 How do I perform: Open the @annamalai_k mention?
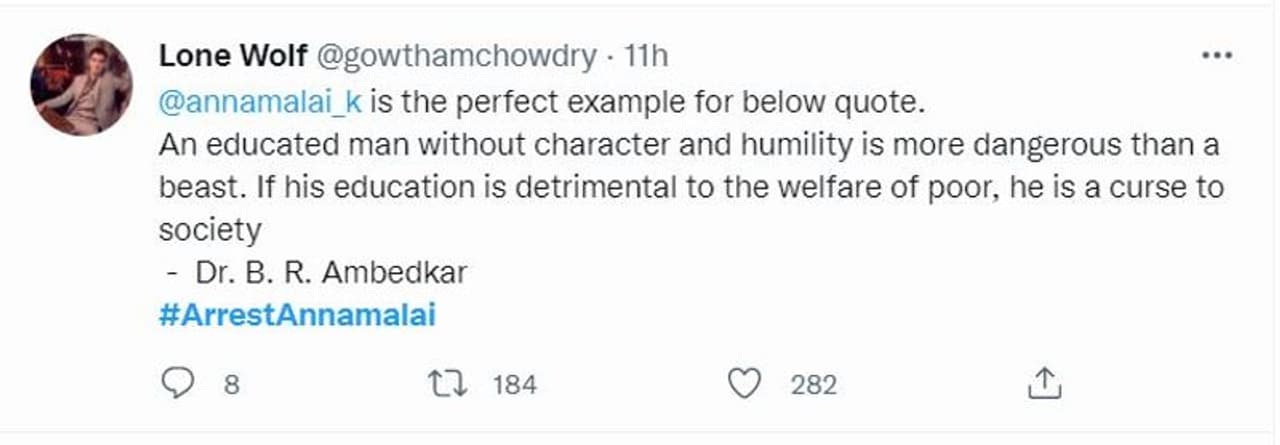coord(258,103)
